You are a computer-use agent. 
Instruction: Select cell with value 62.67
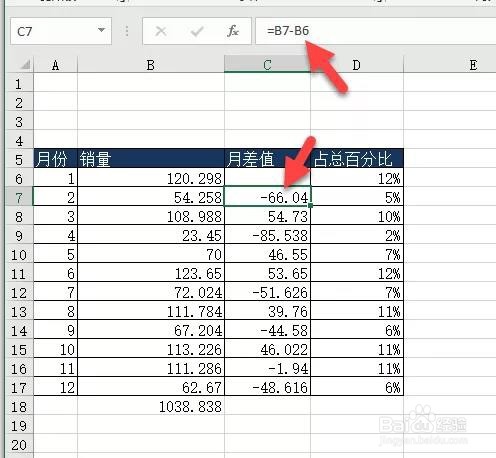(151, 387)
